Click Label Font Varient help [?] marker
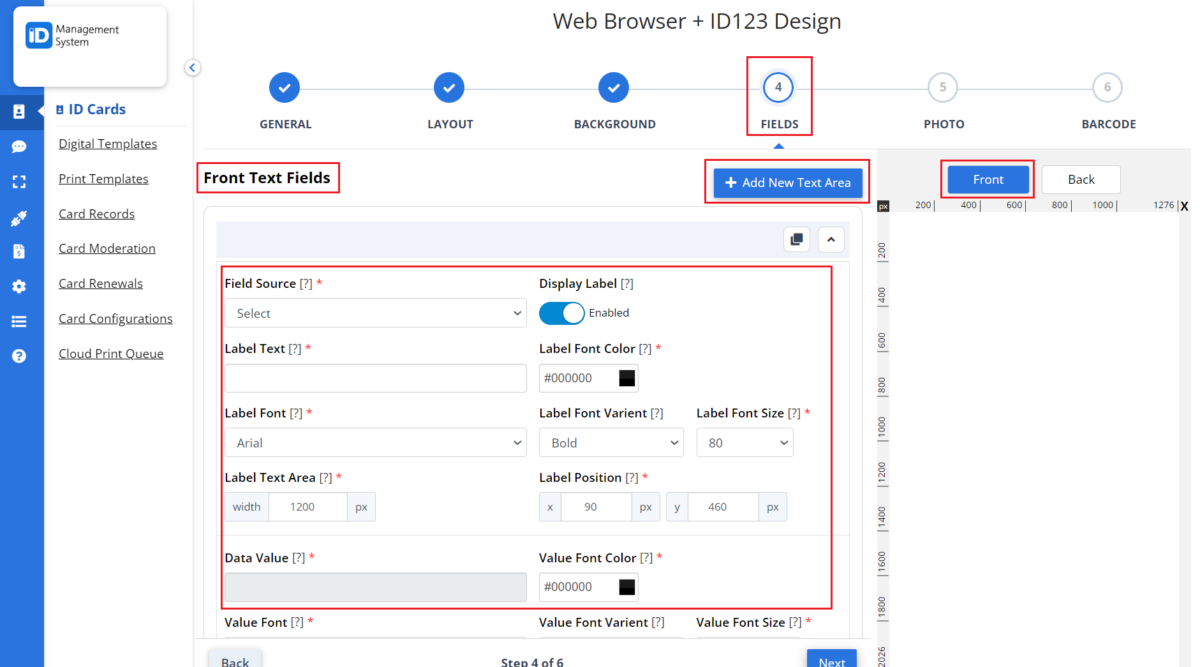 (x=657, y=413)
